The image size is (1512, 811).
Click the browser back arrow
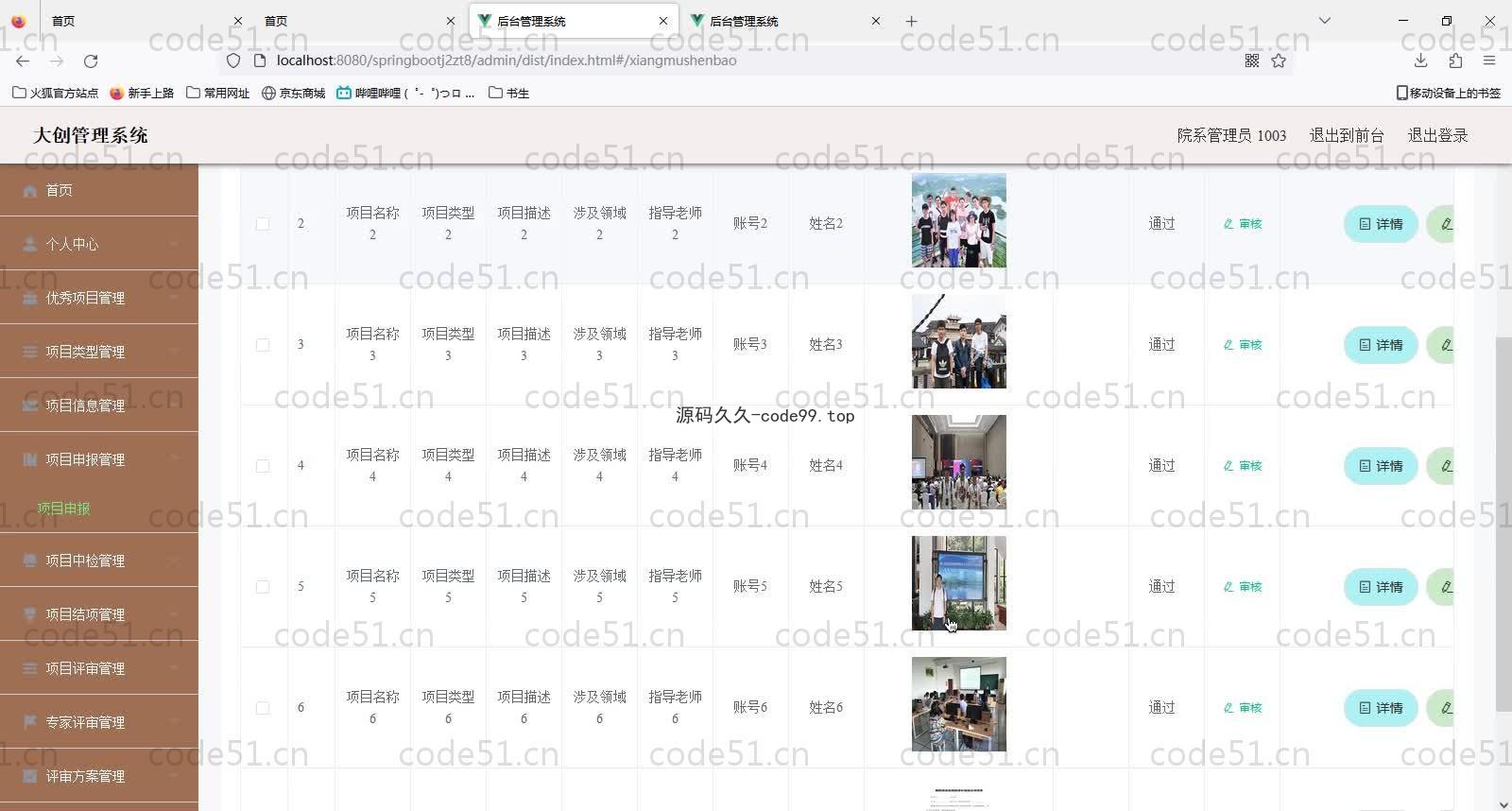[x=23, y=60]
